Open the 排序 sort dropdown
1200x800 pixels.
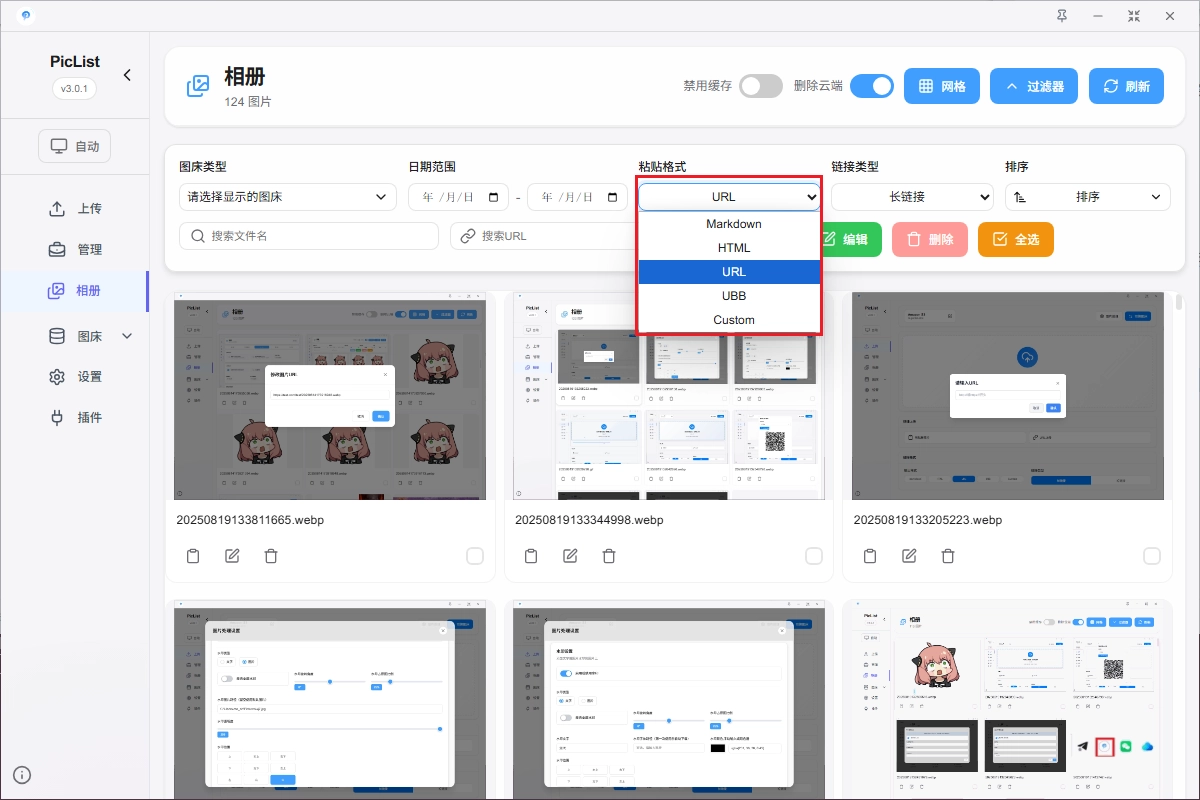pyautogui.click(x=1088, y=197)
